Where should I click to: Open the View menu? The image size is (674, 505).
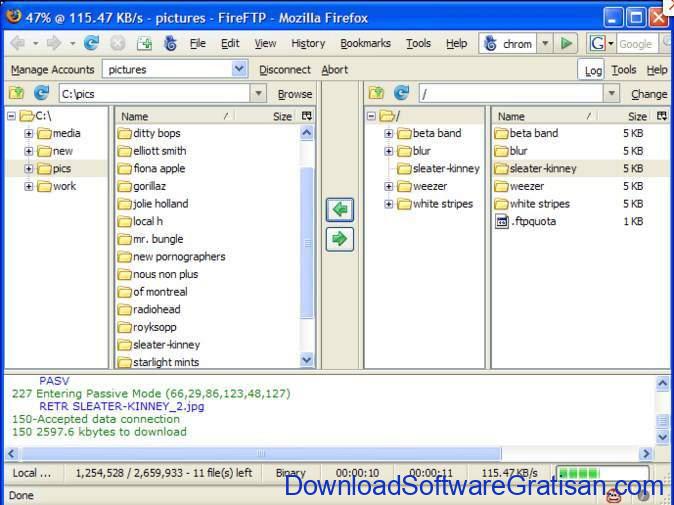(265, 43)
